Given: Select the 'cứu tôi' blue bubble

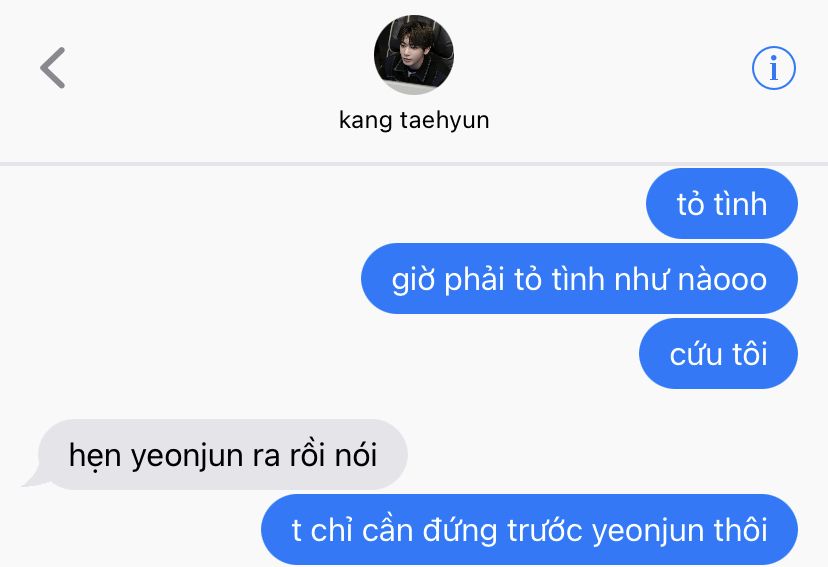Looking at the screenshot, I should (x=718, y=354).
